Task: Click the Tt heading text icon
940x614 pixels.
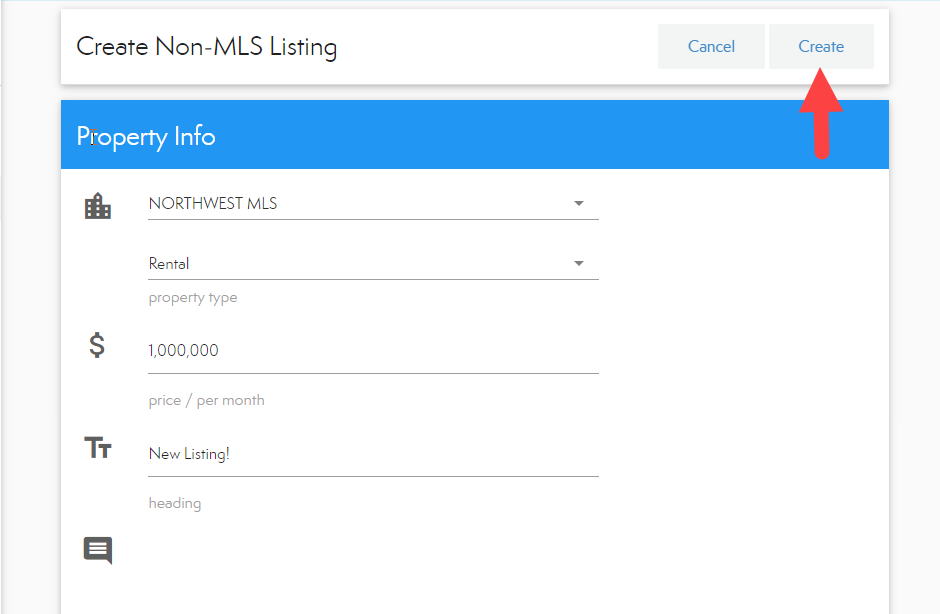Action: (x=98, y=448)
